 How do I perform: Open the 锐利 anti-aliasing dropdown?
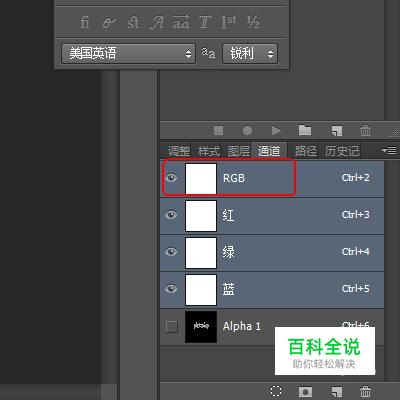point(250,53)
